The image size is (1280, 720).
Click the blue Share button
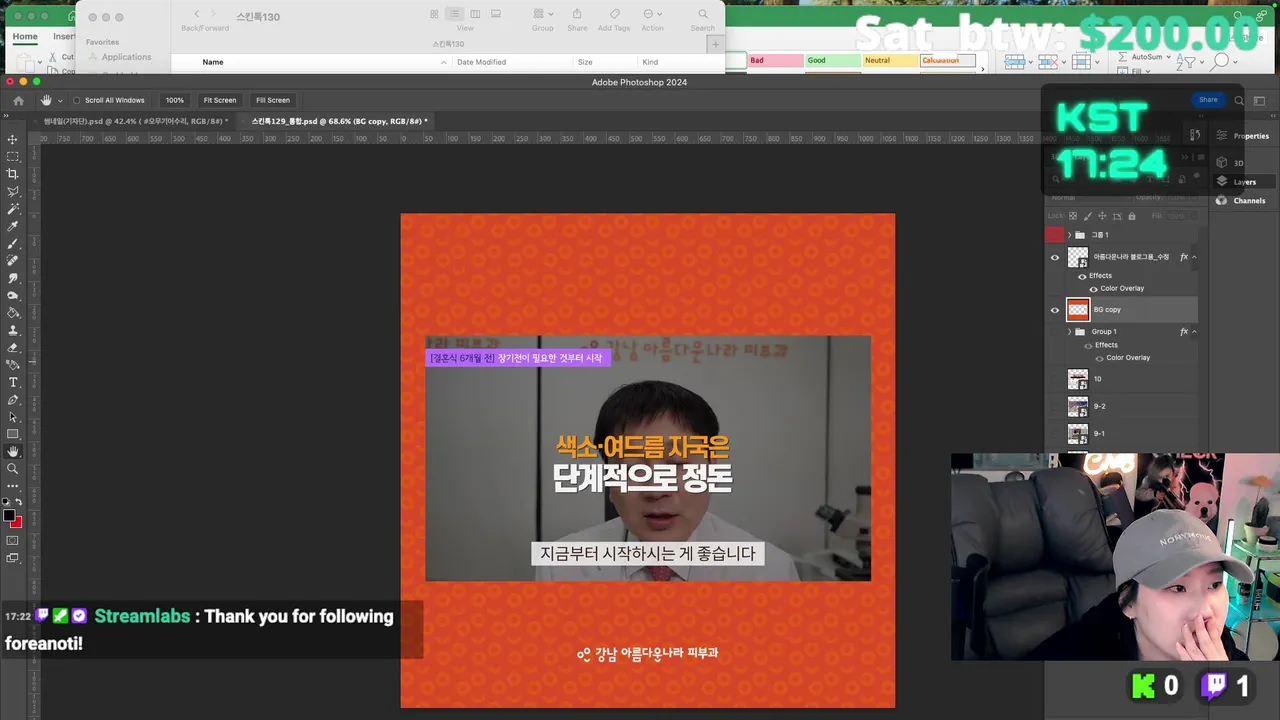tap(1208, 100)
